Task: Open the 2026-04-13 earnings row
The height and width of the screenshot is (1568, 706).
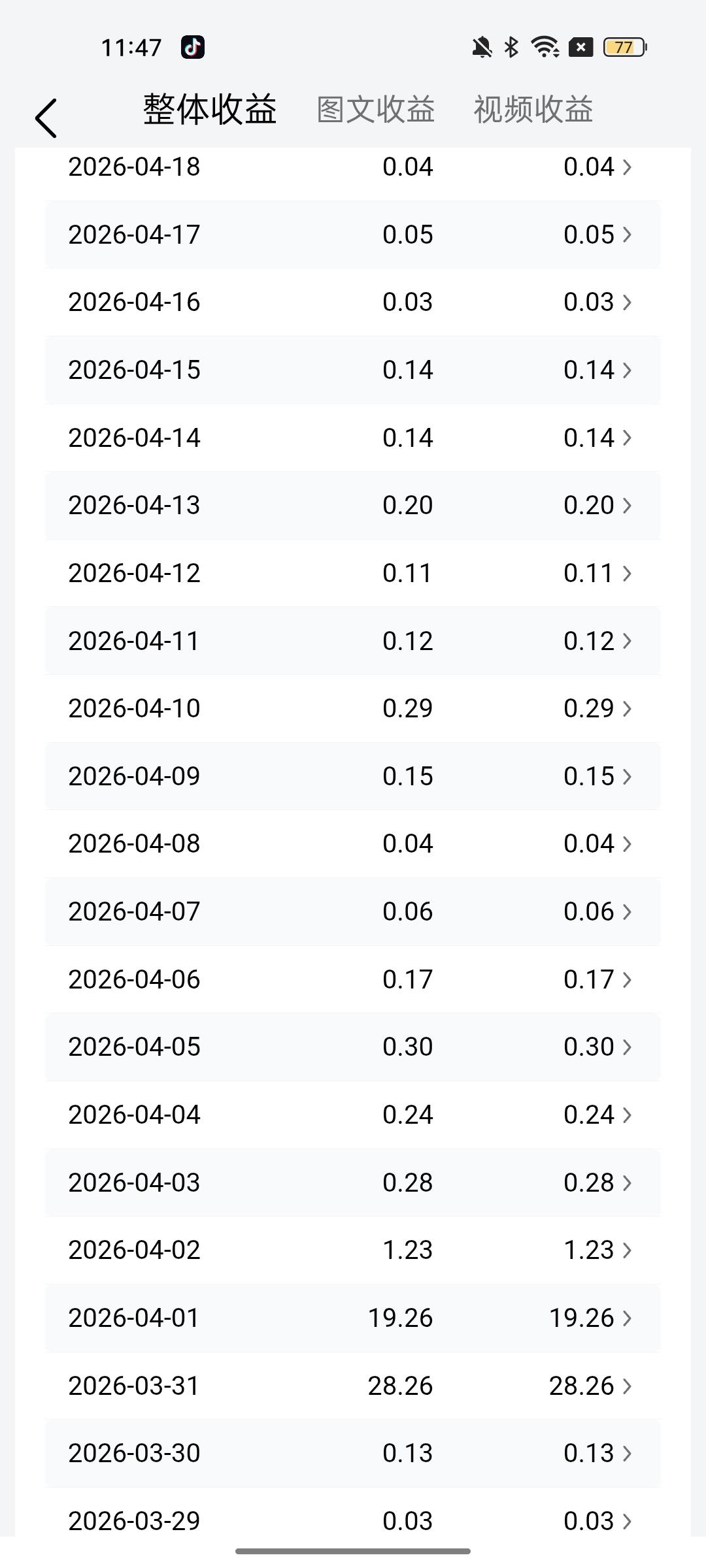Action: click(x=353, y=505)
